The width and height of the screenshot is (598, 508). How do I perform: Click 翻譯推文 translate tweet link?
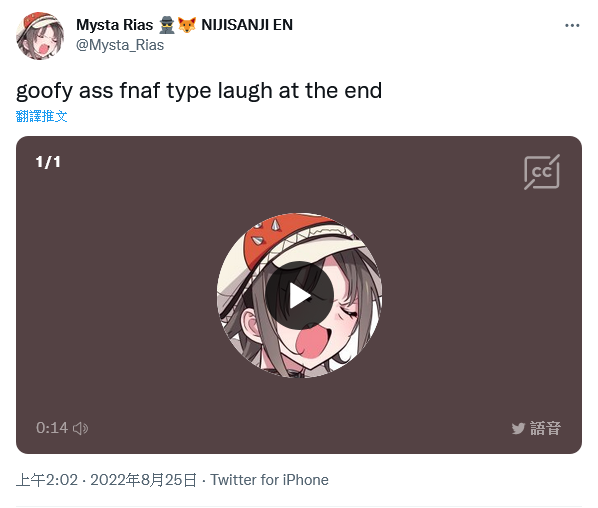click(x=42, y=116)
